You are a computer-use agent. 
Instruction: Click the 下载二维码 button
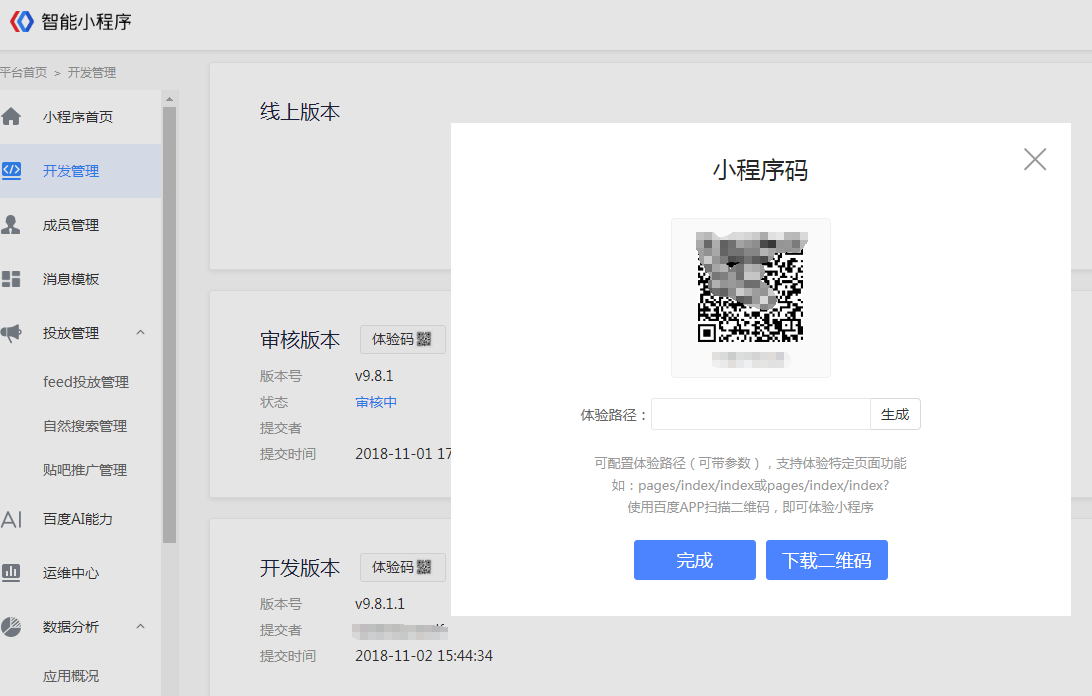(826, 560)
